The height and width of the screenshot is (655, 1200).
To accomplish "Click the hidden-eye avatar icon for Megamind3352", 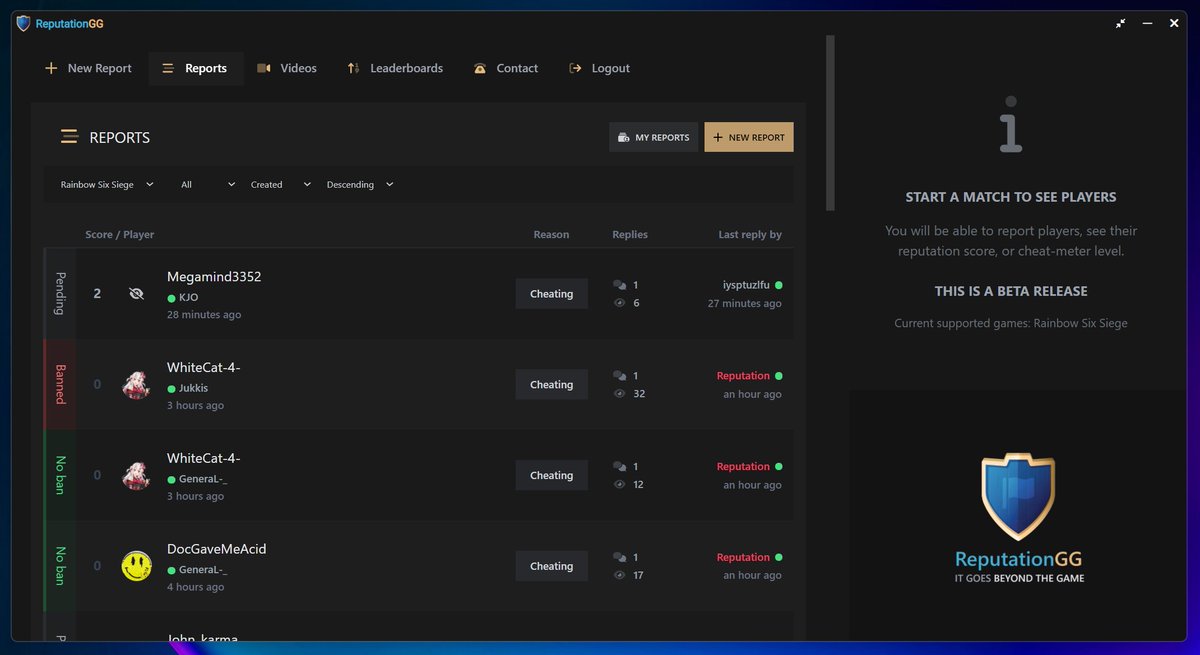I will [137, 294].
